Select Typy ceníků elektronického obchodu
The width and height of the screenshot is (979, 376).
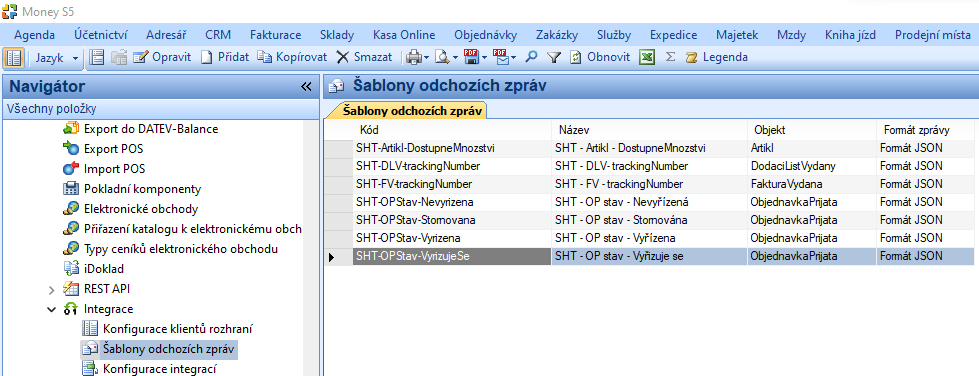(x=181, y=249)
